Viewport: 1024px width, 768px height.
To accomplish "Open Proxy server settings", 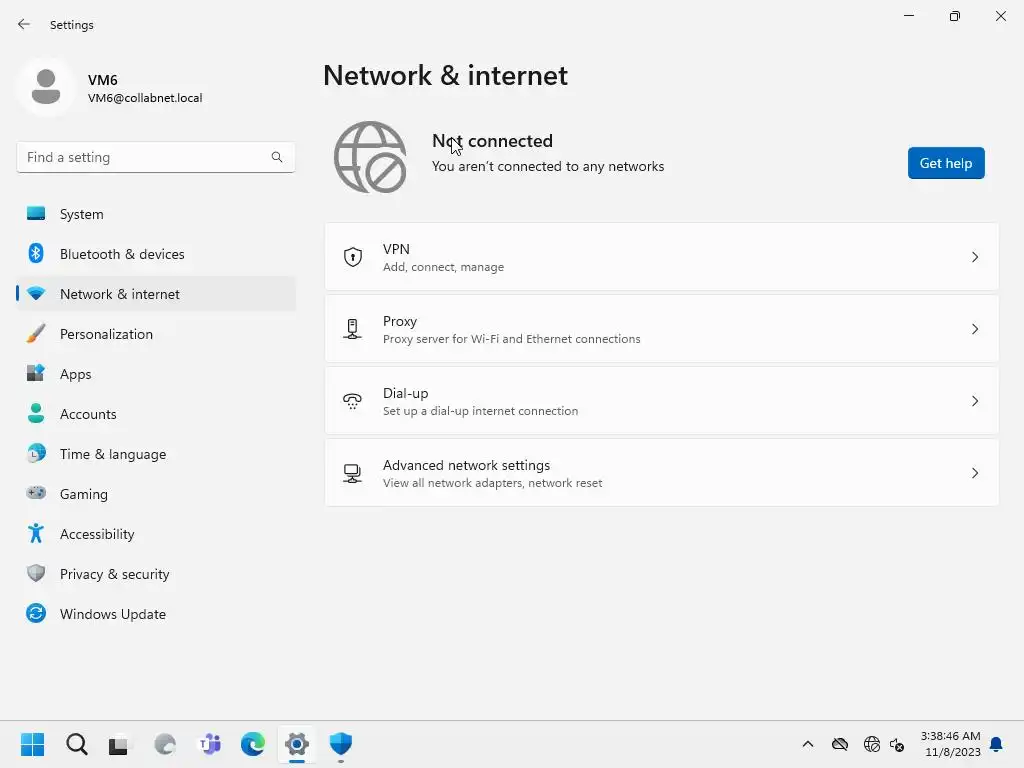I will pyautogui.click(x=662, y=329).
